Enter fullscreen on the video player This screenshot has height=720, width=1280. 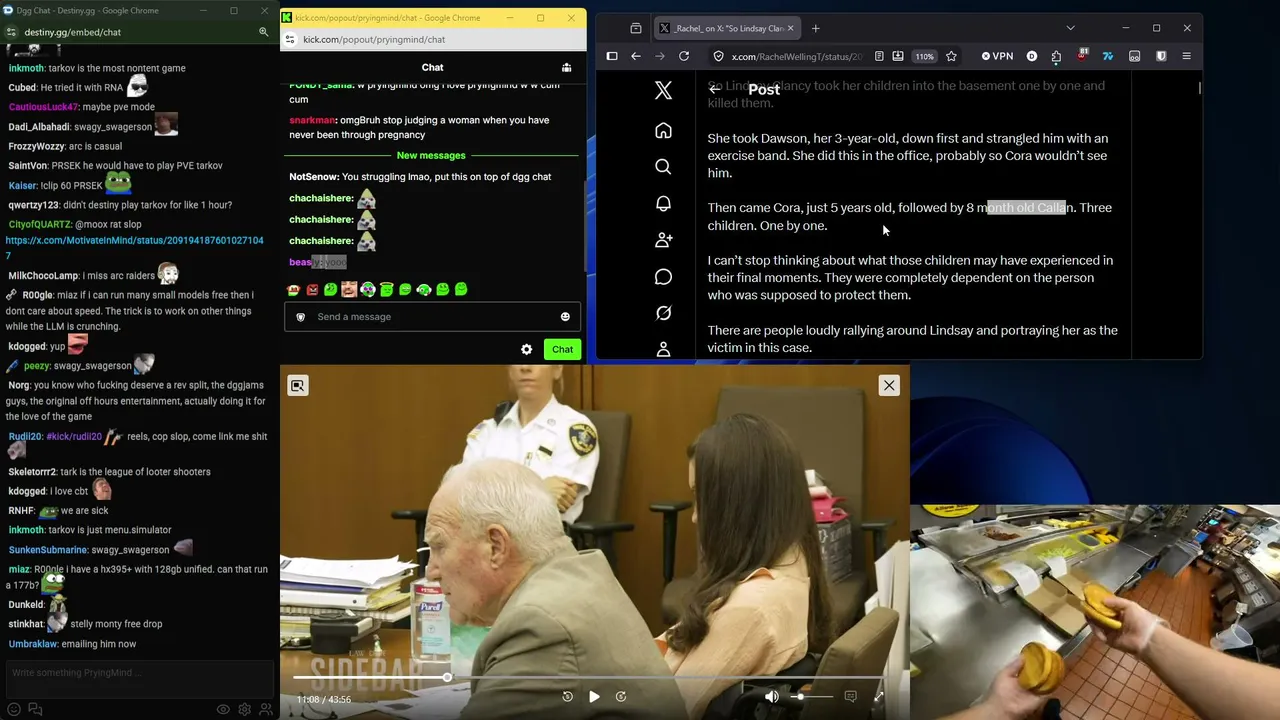(x=879, y=697)
